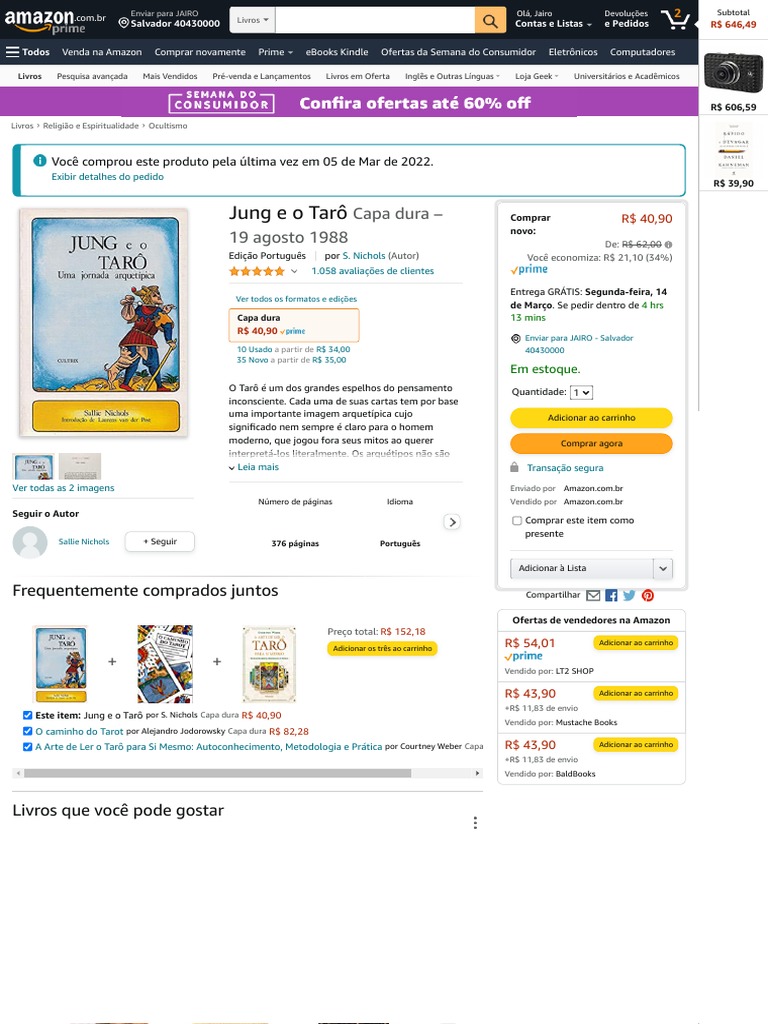Viewport: 768px width, 1024px height.
Task: Open 'eBooks Kindle' navigation menu item
Action: pyautogui.click(x=337, y=52)
